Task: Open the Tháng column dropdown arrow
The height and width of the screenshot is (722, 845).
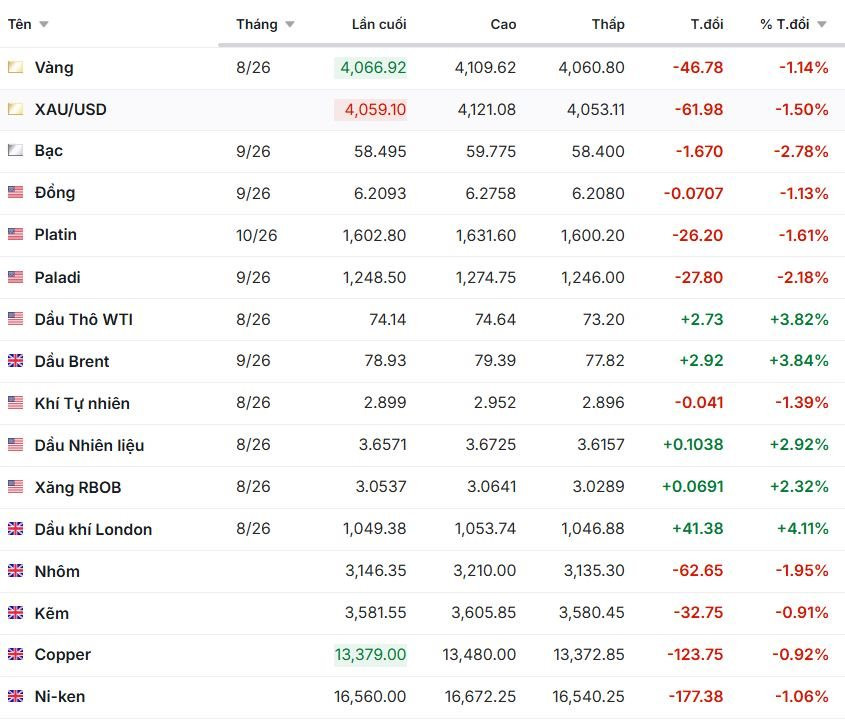Action: pyautogui.click(x=290, y=24)
